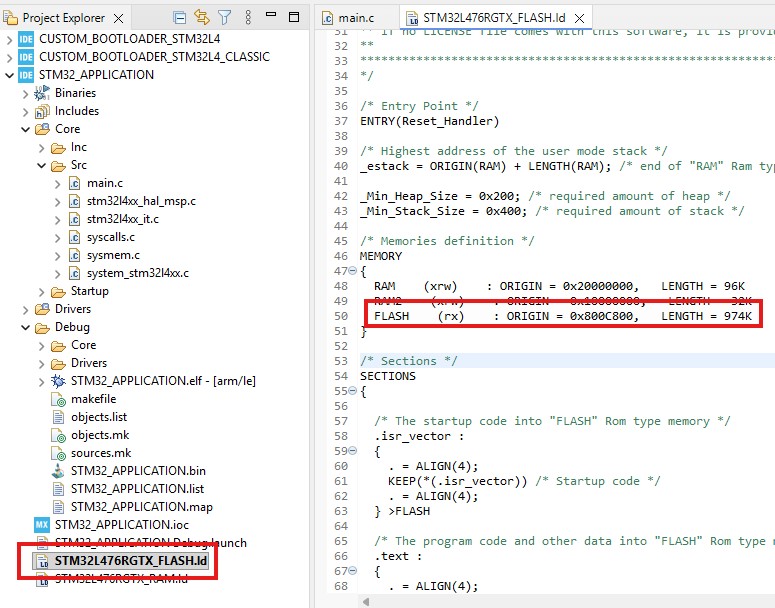Collapse all in Project Explorer toolbar
775x608 pixels.
[x=179, y=18]
